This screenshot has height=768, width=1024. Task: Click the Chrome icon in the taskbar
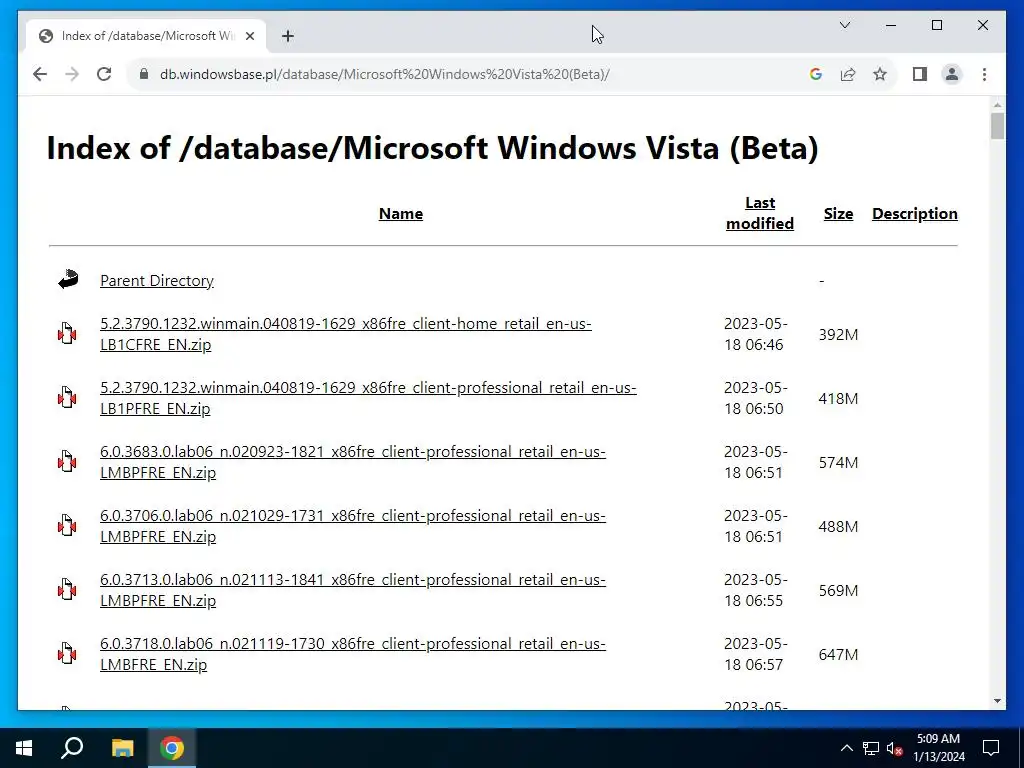tap(172, 748)
